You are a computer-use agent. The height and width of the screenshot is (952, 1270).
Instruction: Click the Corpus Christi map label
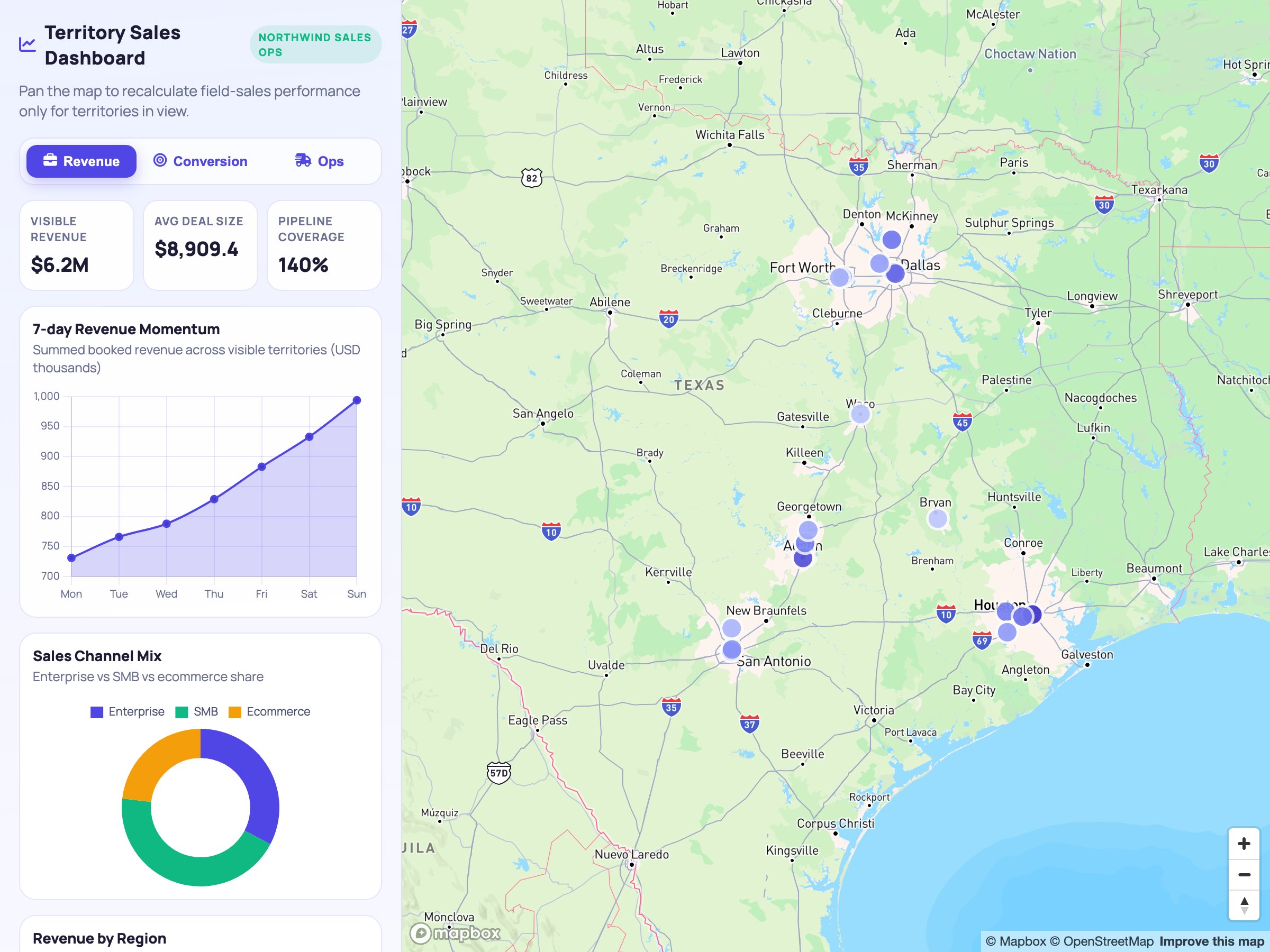pyautogui.click(x=836, y=823)
